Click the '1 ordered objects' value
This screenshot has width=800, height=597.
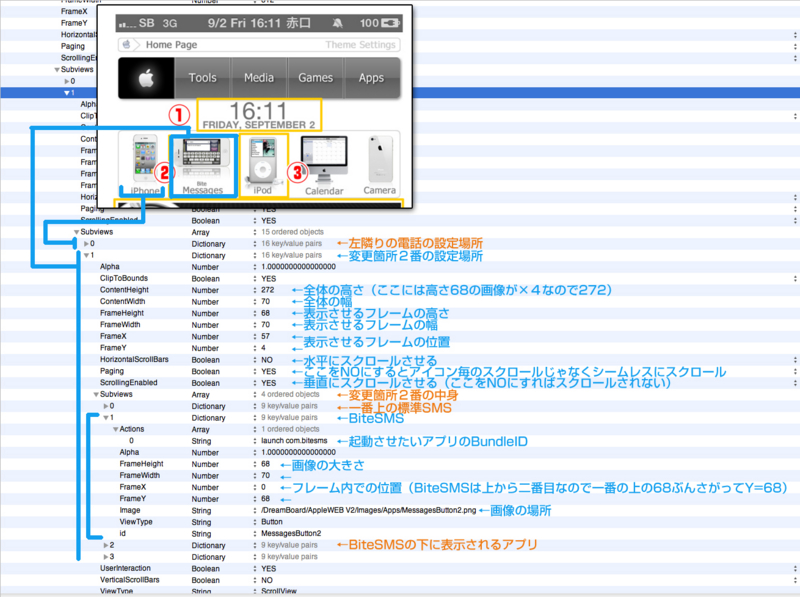290,429
